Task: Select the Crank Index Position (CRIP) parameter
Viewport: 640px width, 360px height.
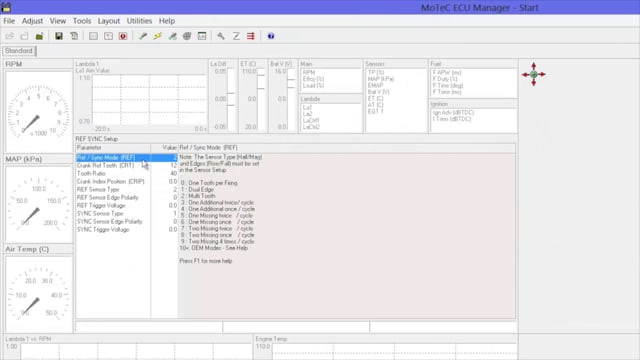Action: [111, 182]
